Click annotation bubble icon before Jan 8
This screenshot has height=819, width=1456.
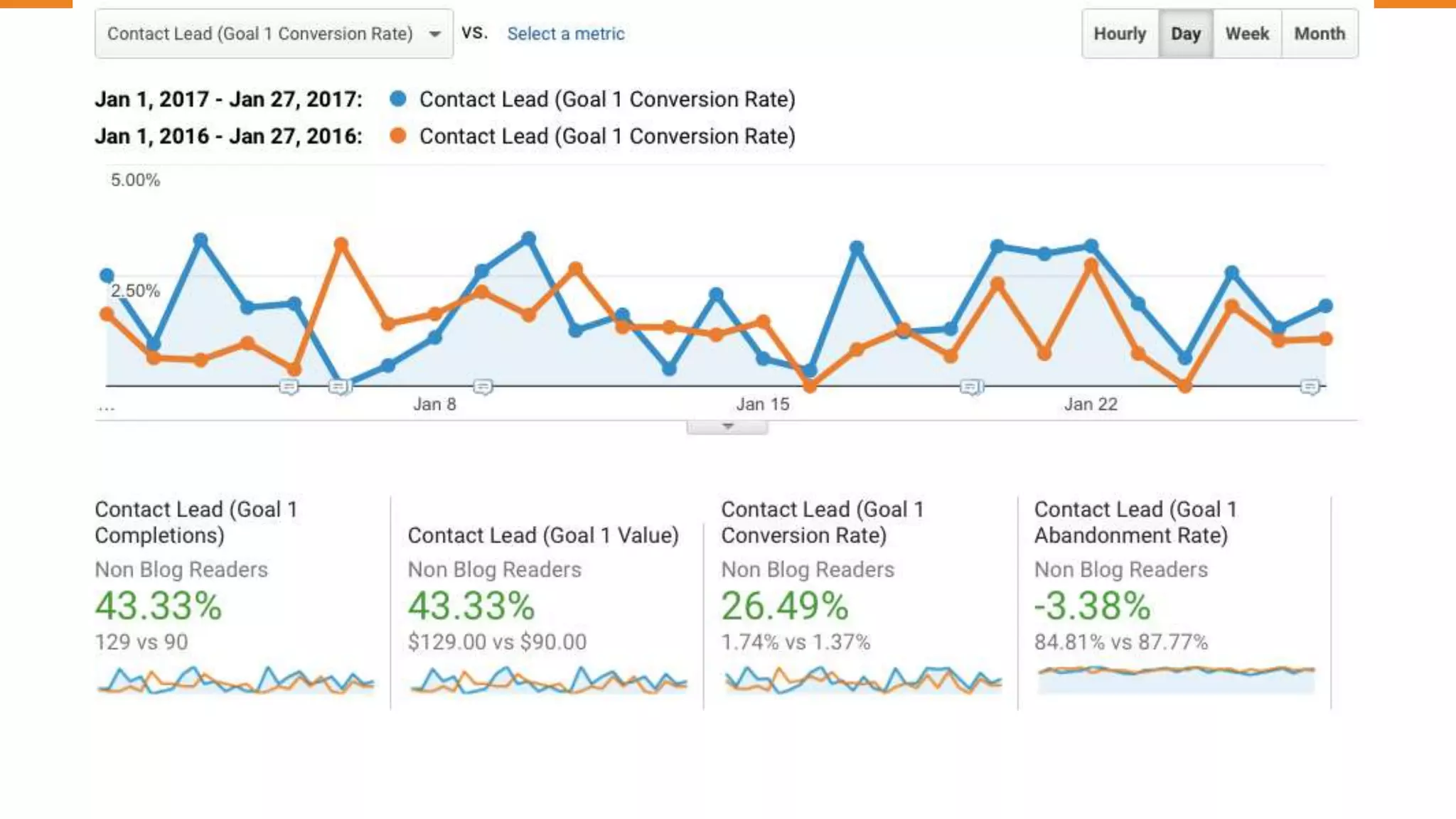coord(340,387)
